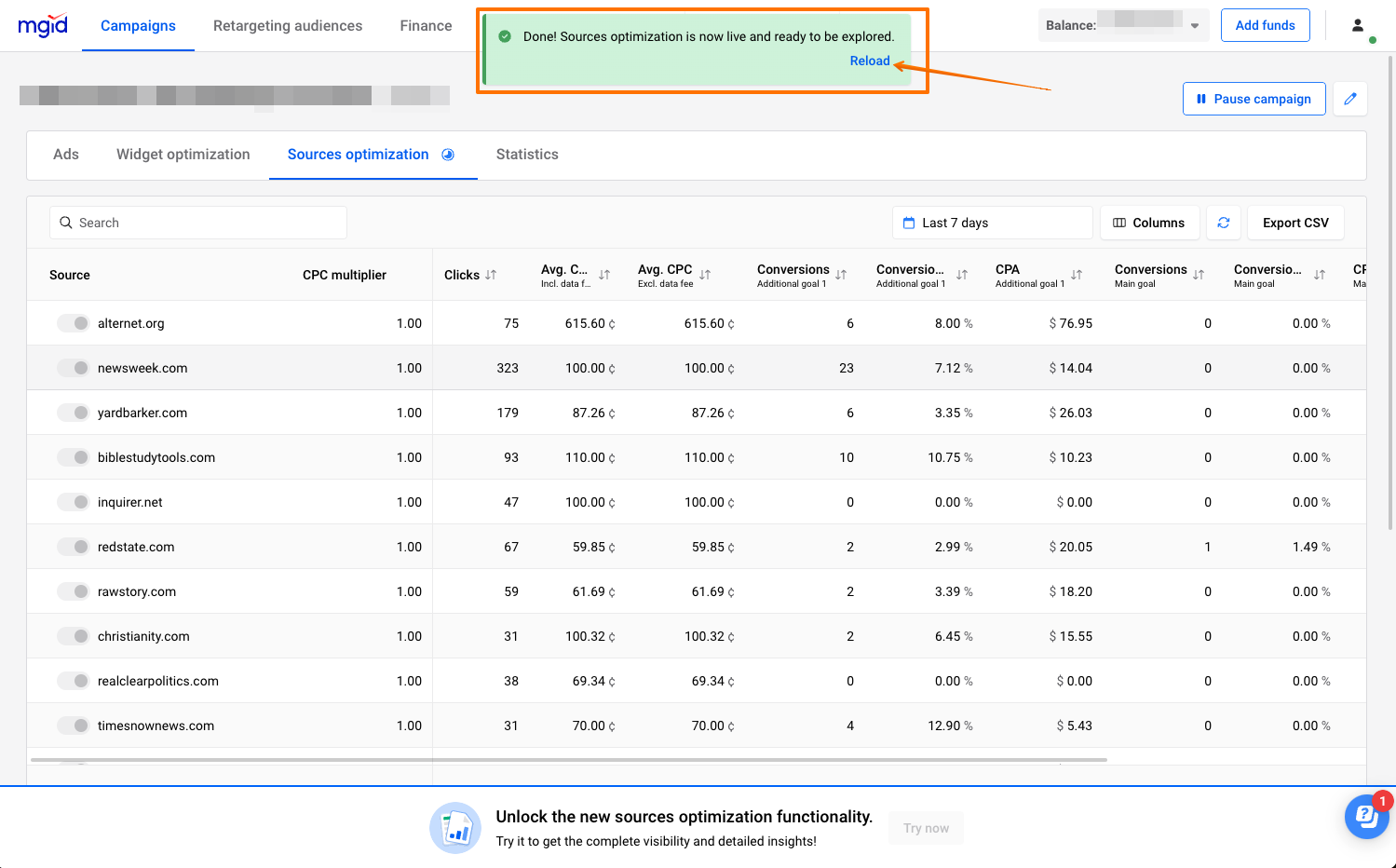The image size is (1396, 868).
Task: Toggle the alternet.org source switch
Action: click(73, 323)
